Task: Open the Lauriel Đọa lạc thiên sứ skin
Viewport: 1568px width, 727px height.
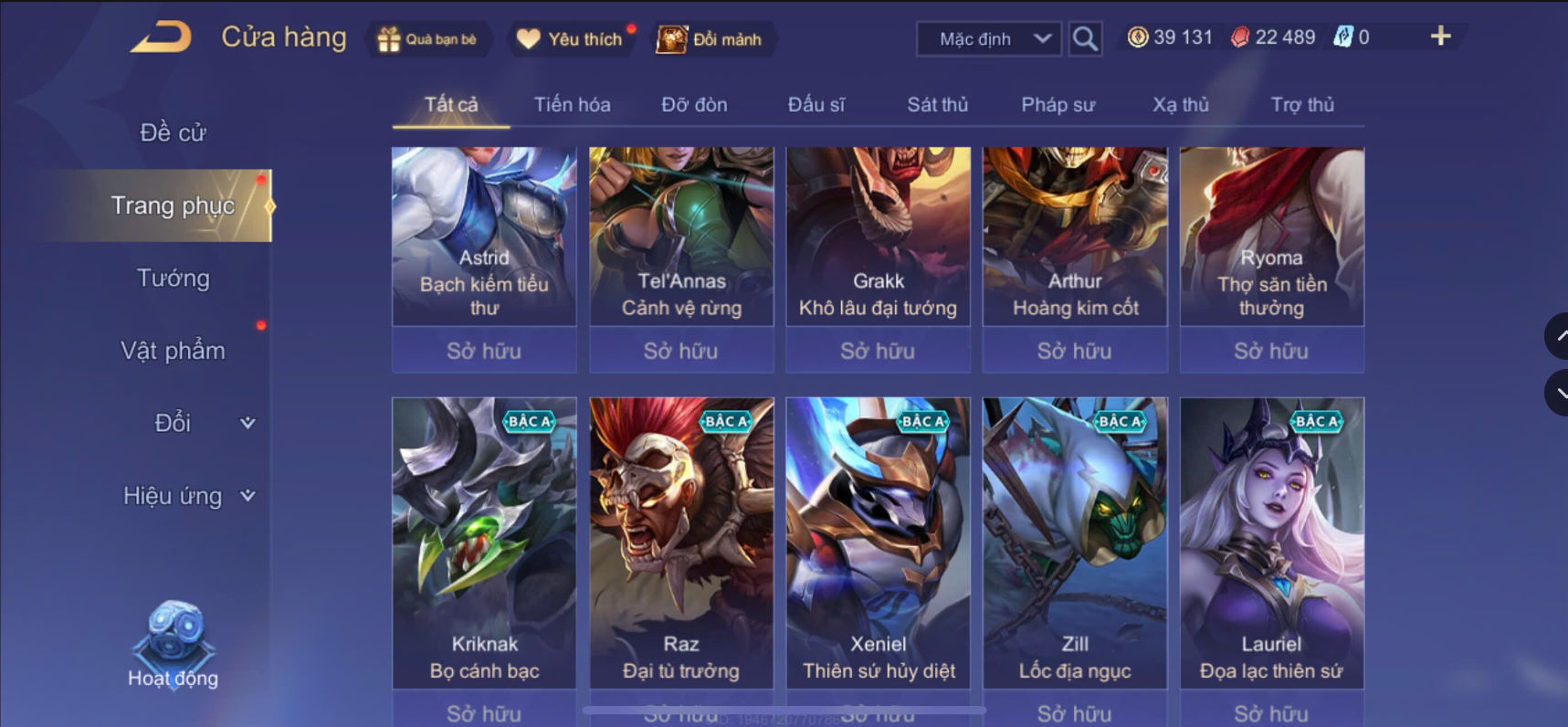Action: pos(1271,543)
